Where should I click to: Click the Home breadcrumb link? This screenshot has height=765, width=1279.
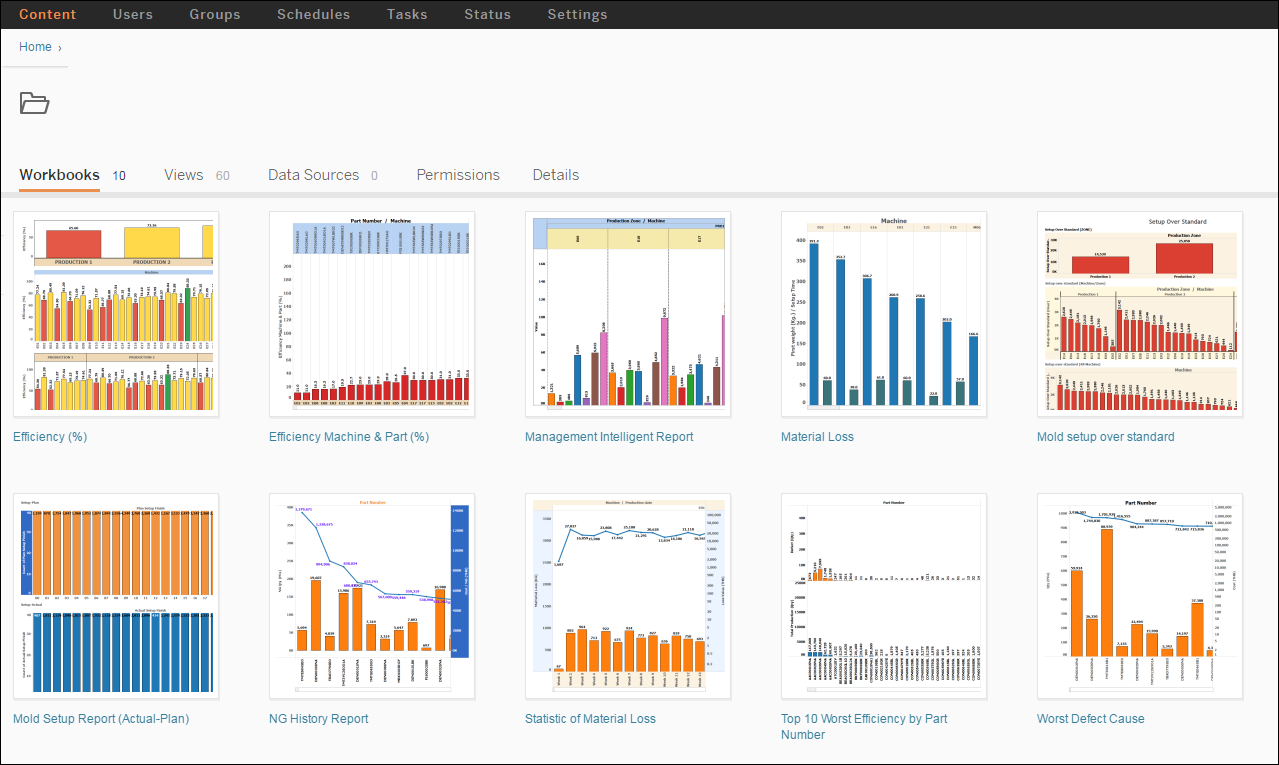coord(35,47)
